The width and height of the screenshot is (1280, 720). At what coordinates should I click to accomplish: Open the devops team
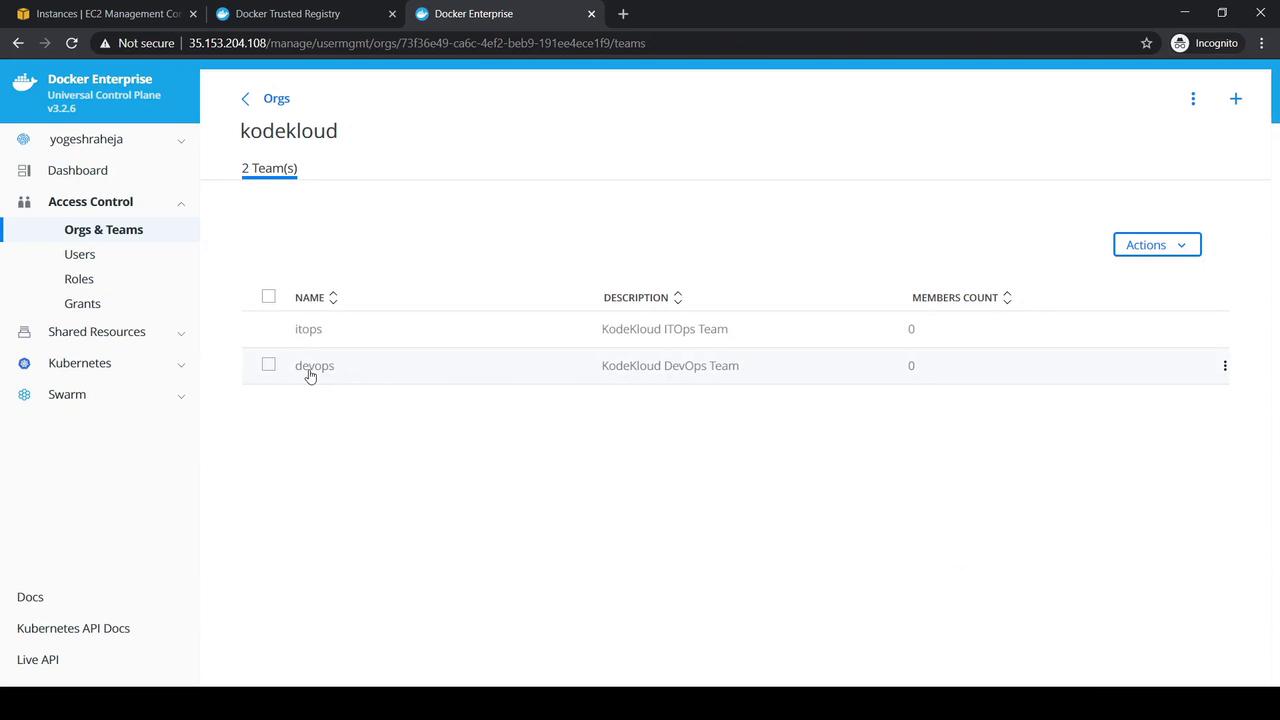tap(314, 366)
